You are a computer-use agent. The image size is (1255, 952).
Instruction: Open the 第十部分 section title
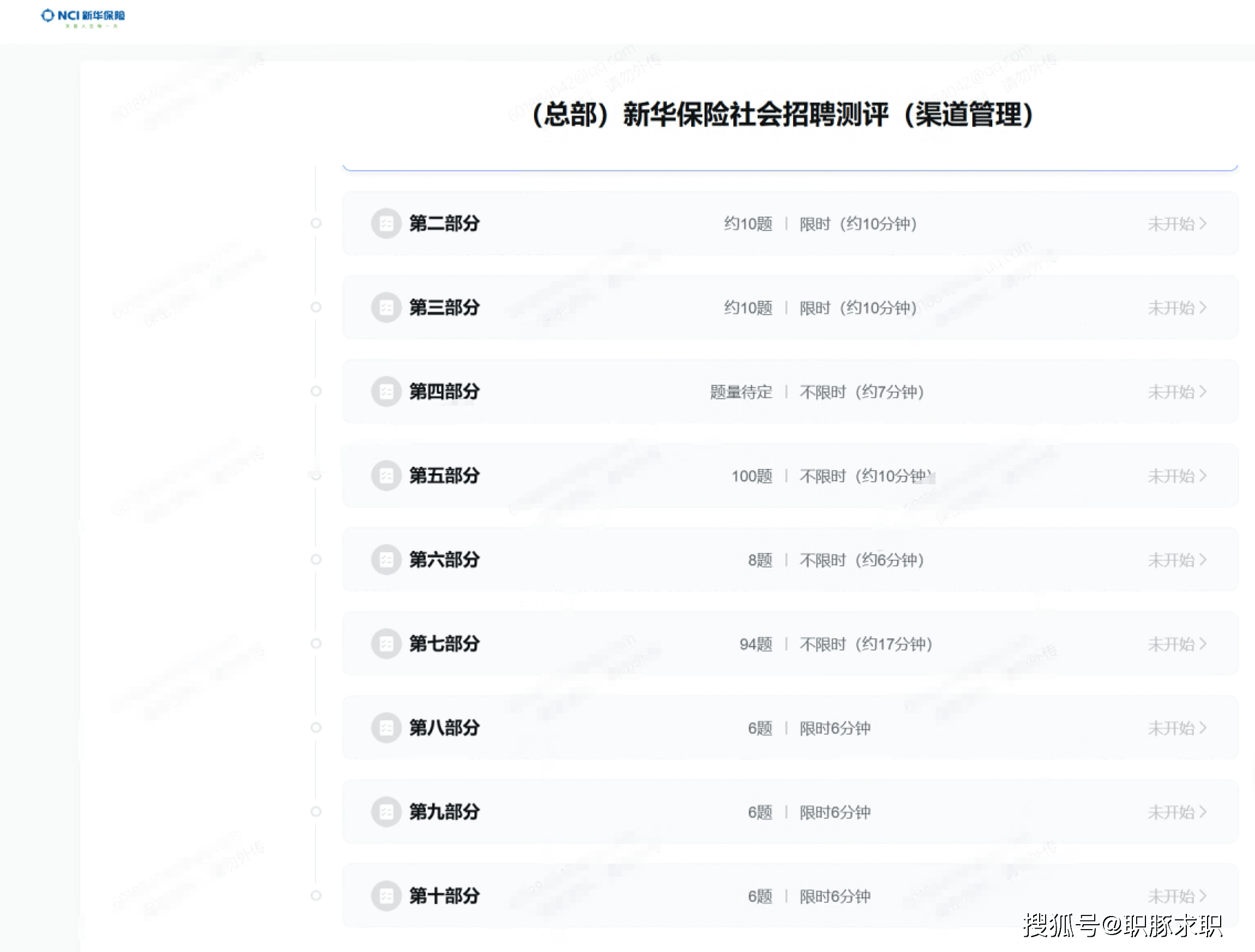pos(444,895)
